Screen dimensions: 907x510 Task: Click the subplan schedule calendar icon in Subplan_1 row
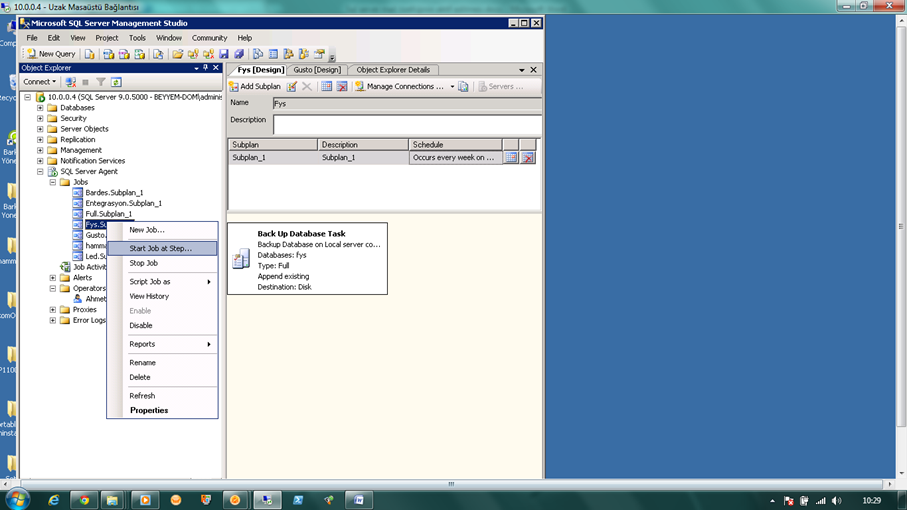(511, 158)
